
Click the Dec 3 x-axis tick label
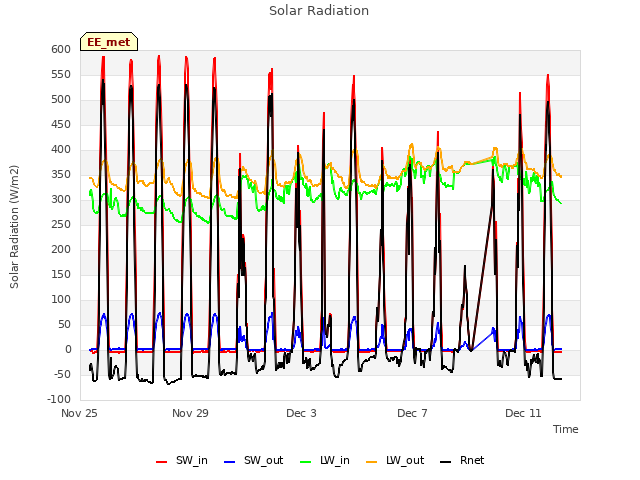301,413
